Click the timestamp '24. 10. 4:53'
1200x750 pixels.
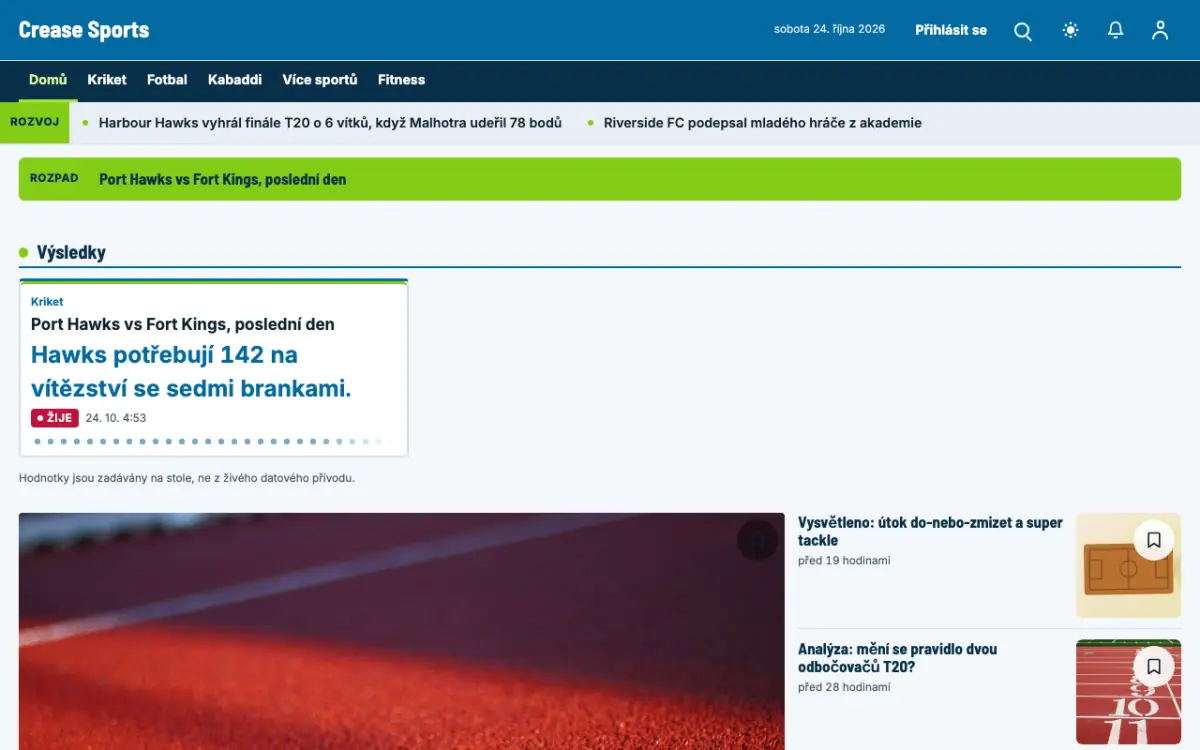click(116, 418)
